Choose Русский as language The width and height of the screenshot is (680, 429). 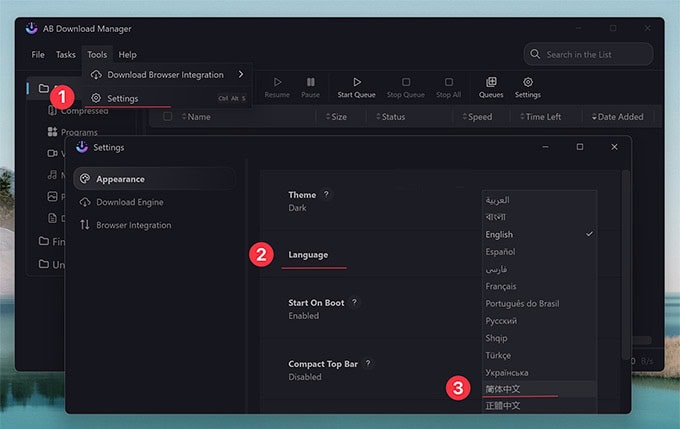pyautogui.click(x=539, y=321)
